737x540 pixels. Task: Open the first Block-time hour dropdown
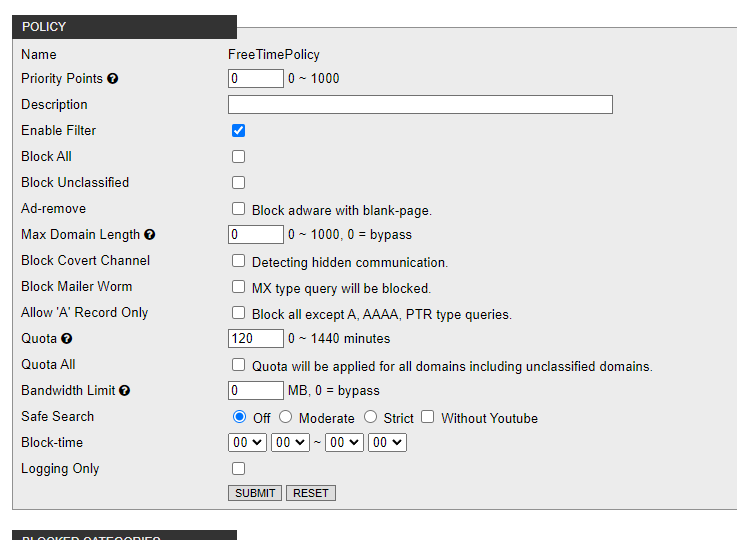(x=247, y=443)
